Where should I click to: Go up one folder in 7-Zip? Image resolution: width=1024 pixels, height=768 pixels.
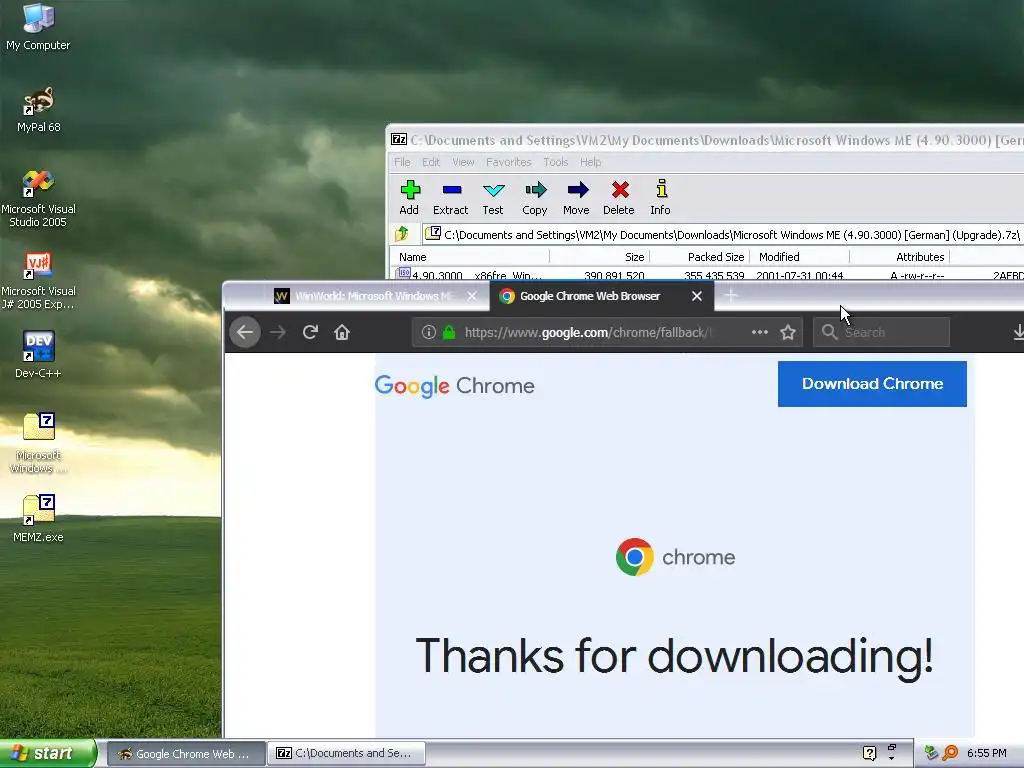point(402,234)
